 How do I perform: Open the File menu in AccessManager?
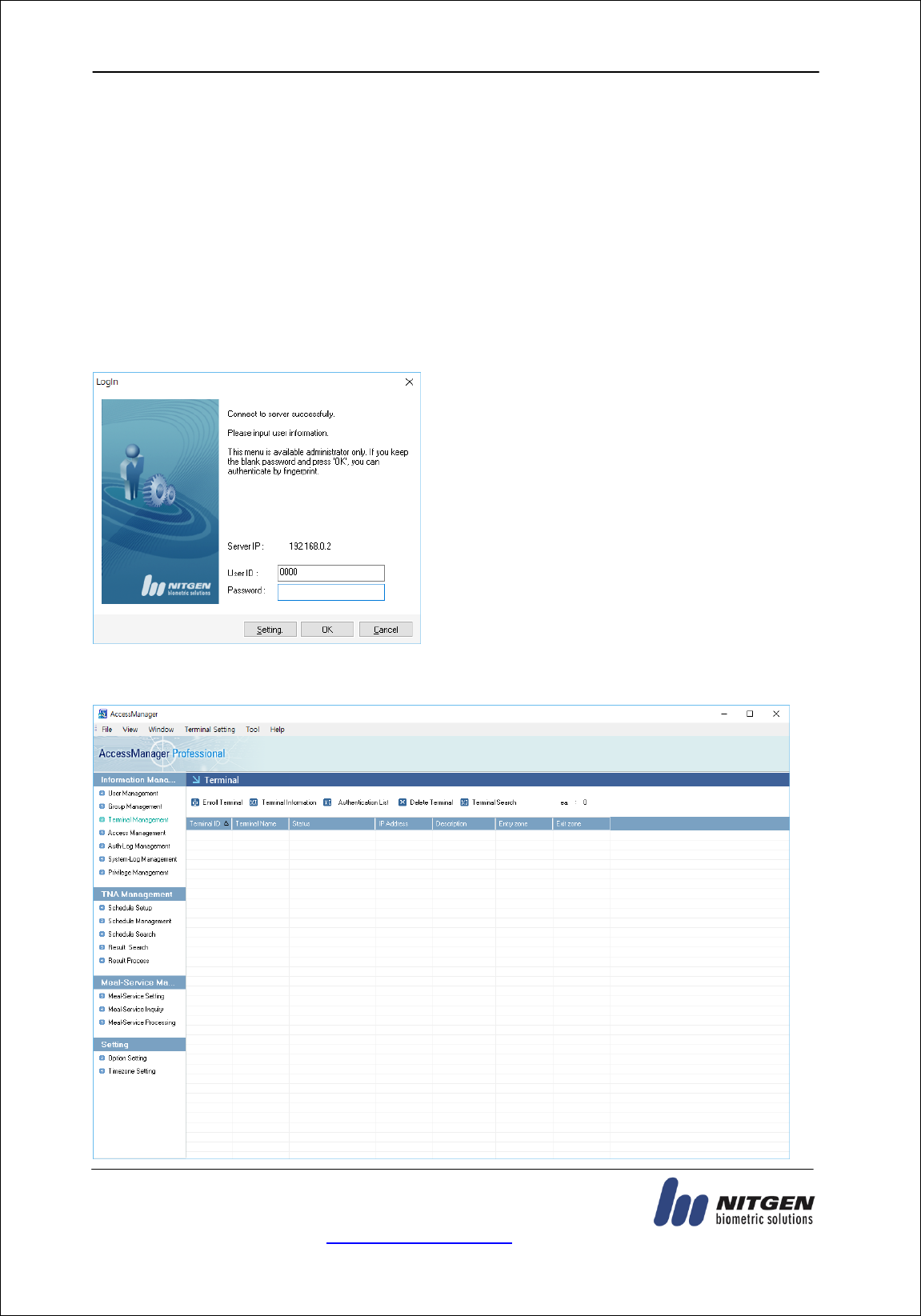coord(107,730)
